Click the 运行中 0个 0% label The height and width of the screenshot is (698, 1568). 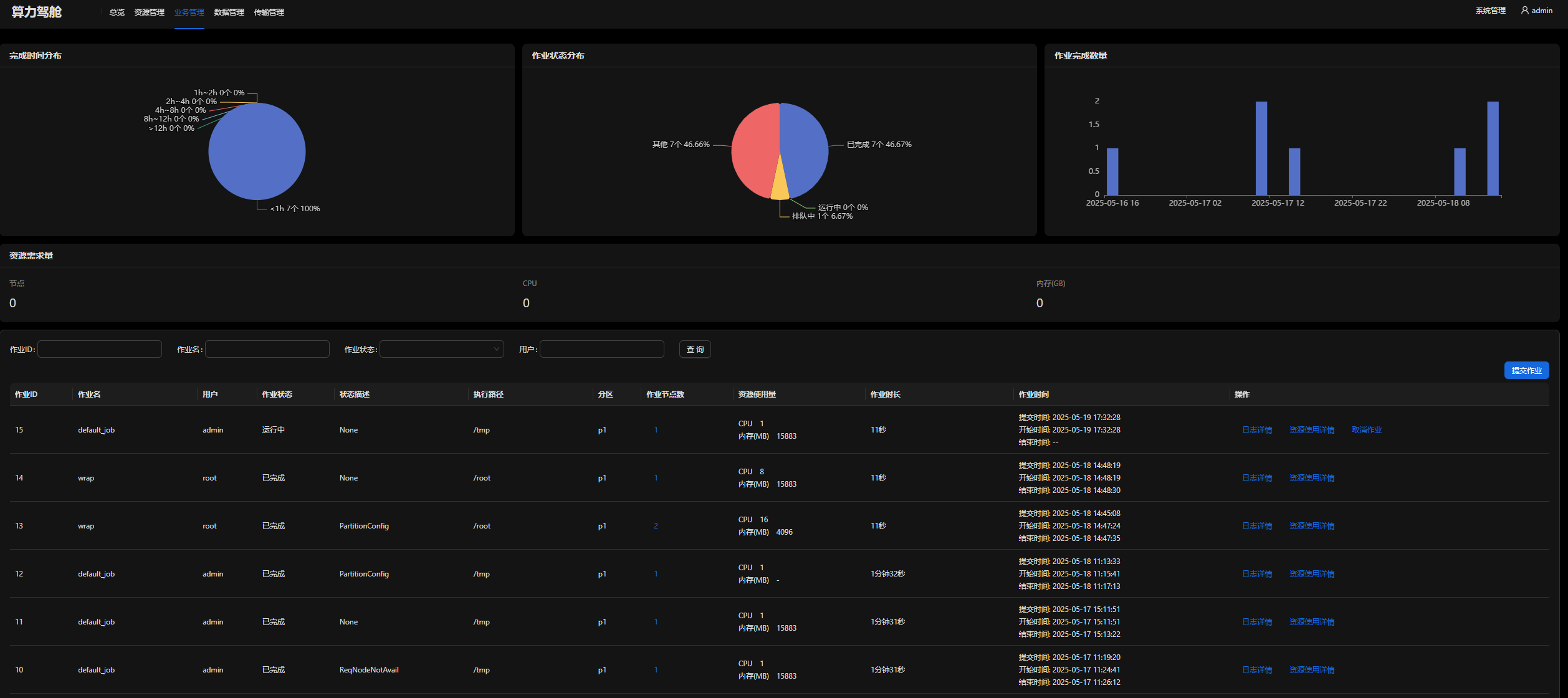tap(843, 208)
